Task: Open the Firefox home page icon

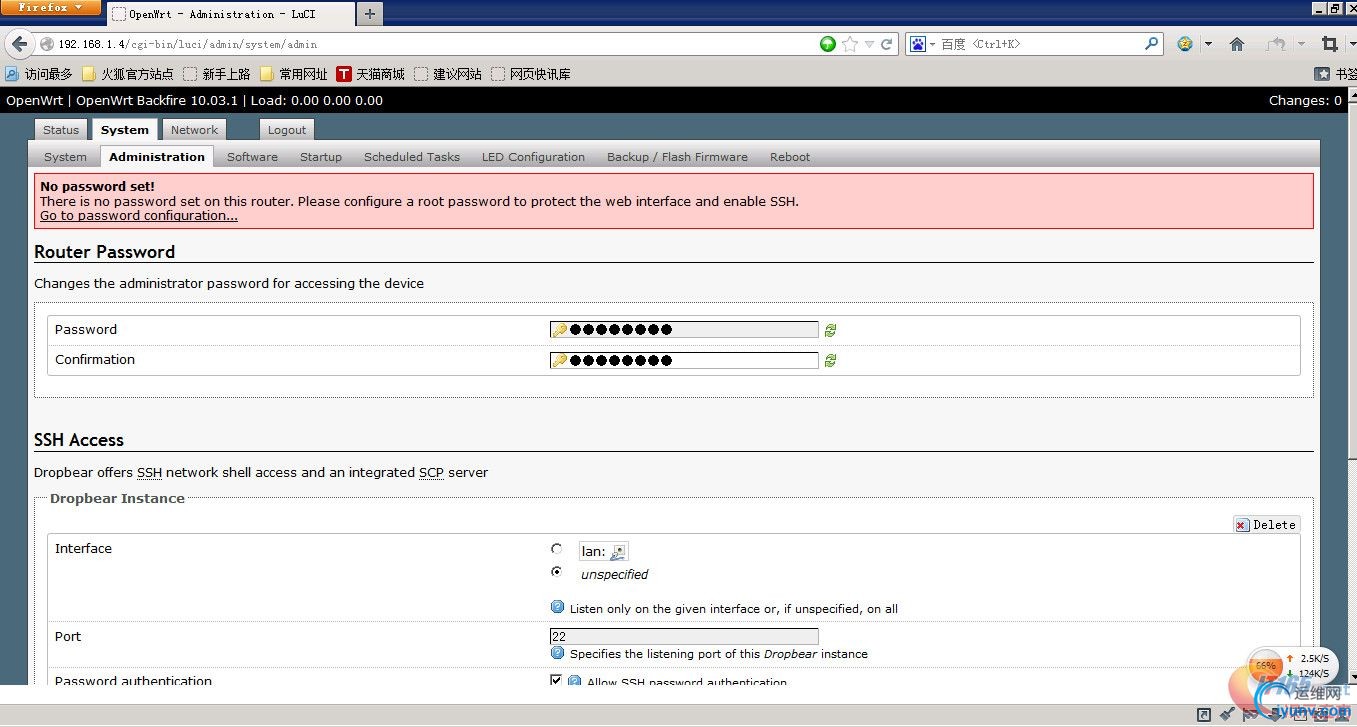Action: (1237, 44)
